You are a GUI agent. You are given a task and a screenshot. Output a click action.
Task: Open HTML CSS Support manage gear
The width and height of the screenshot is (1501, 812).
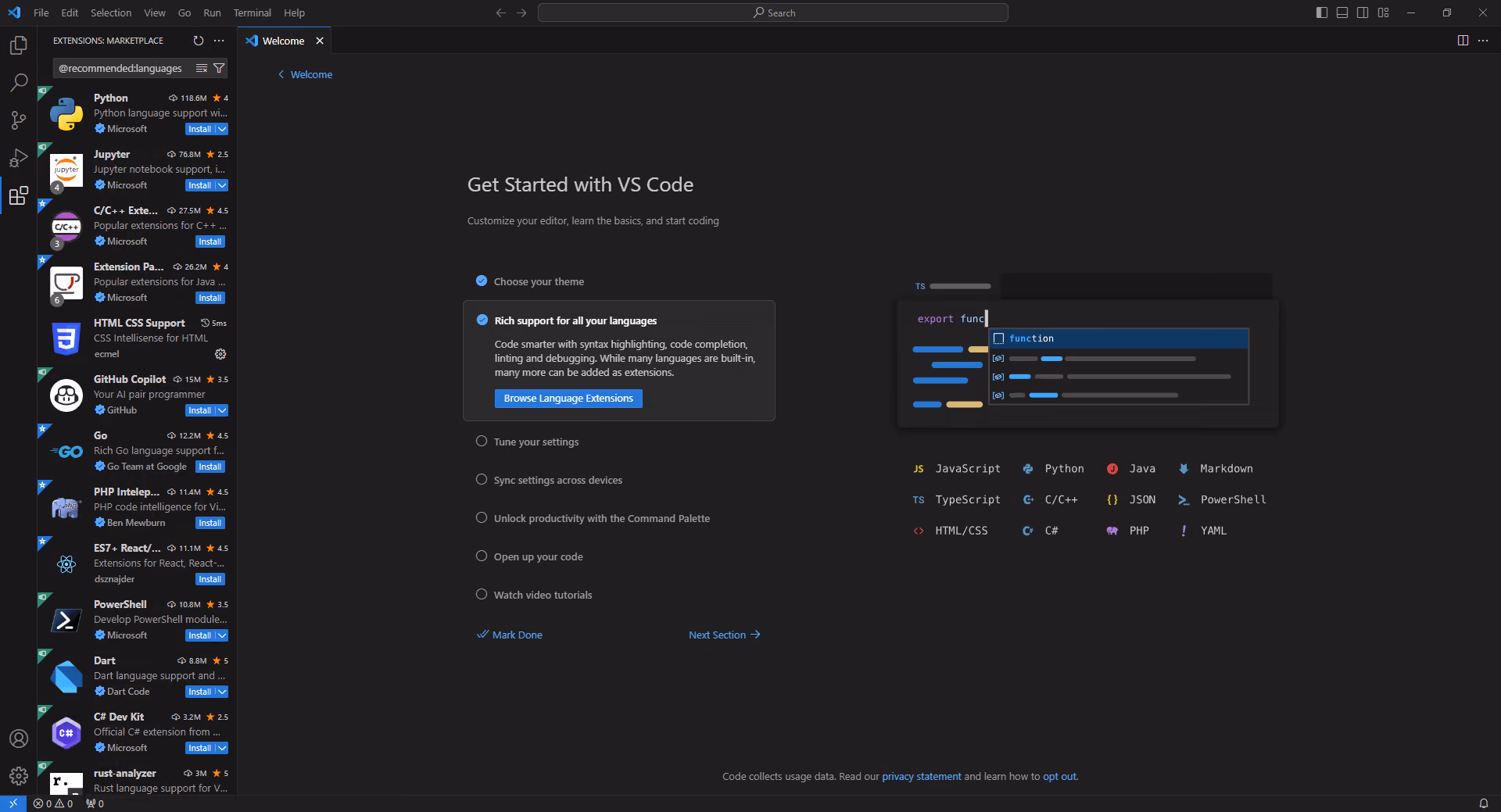[220, 354]
